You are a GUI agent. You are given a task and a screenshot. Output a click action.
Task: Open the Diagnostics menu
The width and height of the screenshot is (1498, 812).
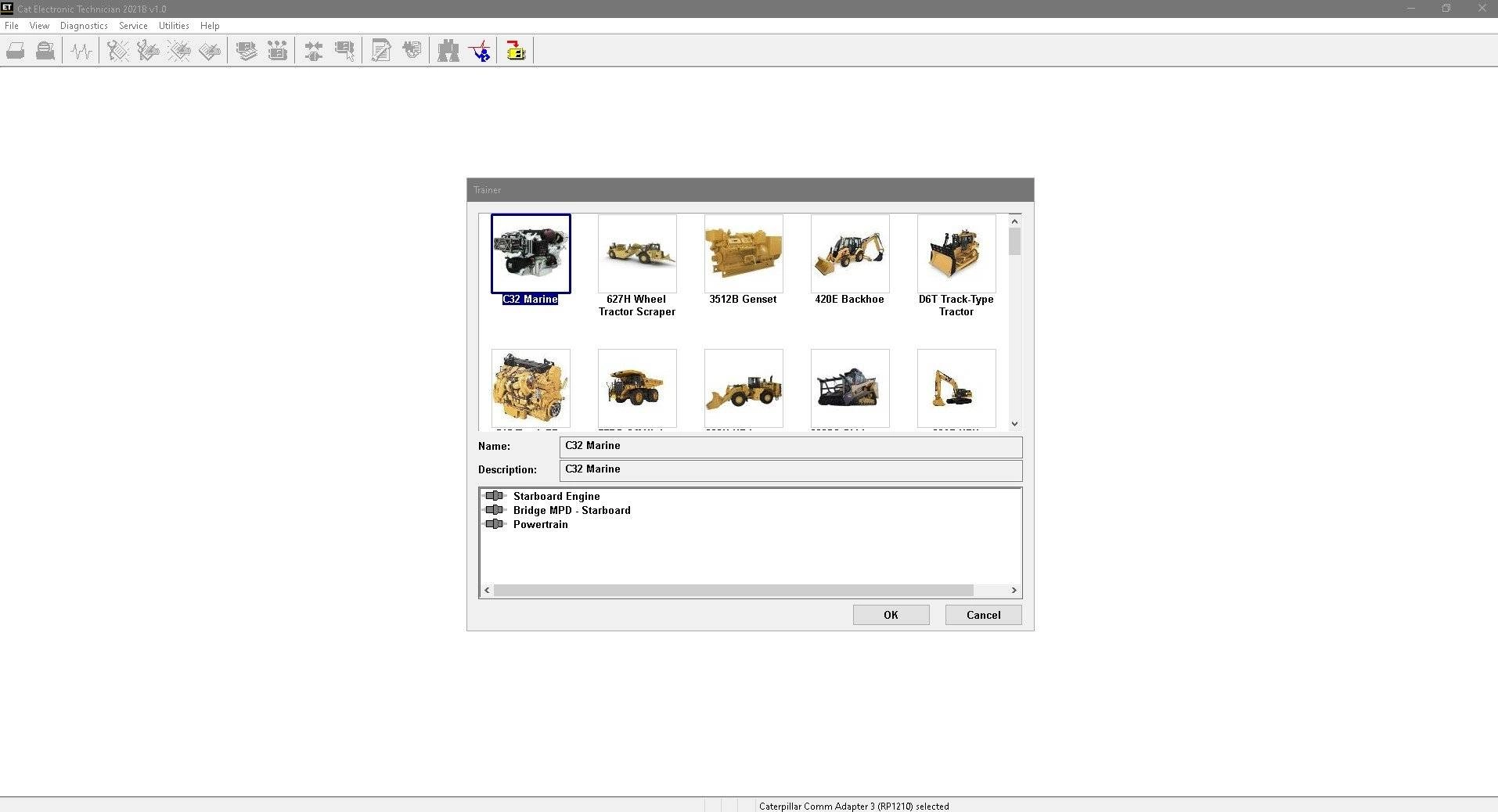84,26
